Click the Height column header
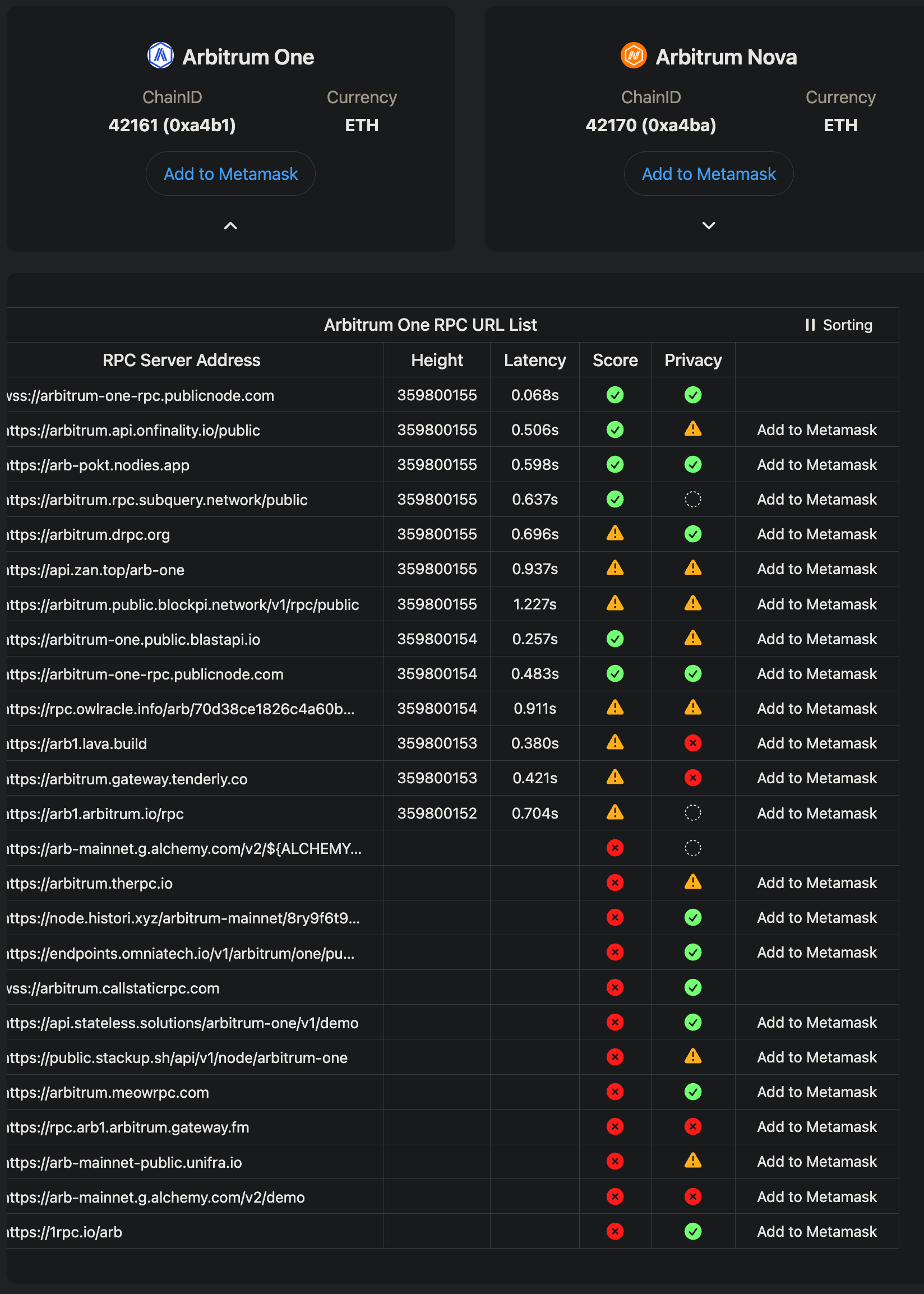 [437, 360]
